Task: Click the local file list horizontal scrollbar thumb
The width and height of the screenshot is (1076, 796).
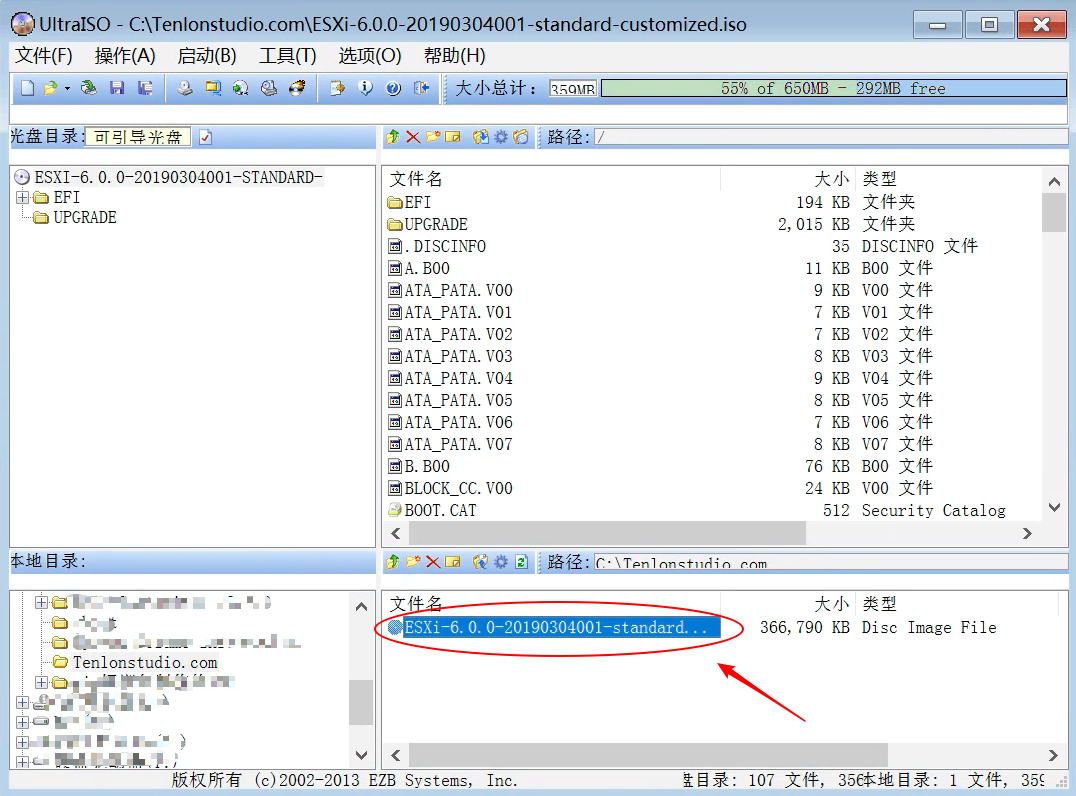Action: click(x=648, y=756)
